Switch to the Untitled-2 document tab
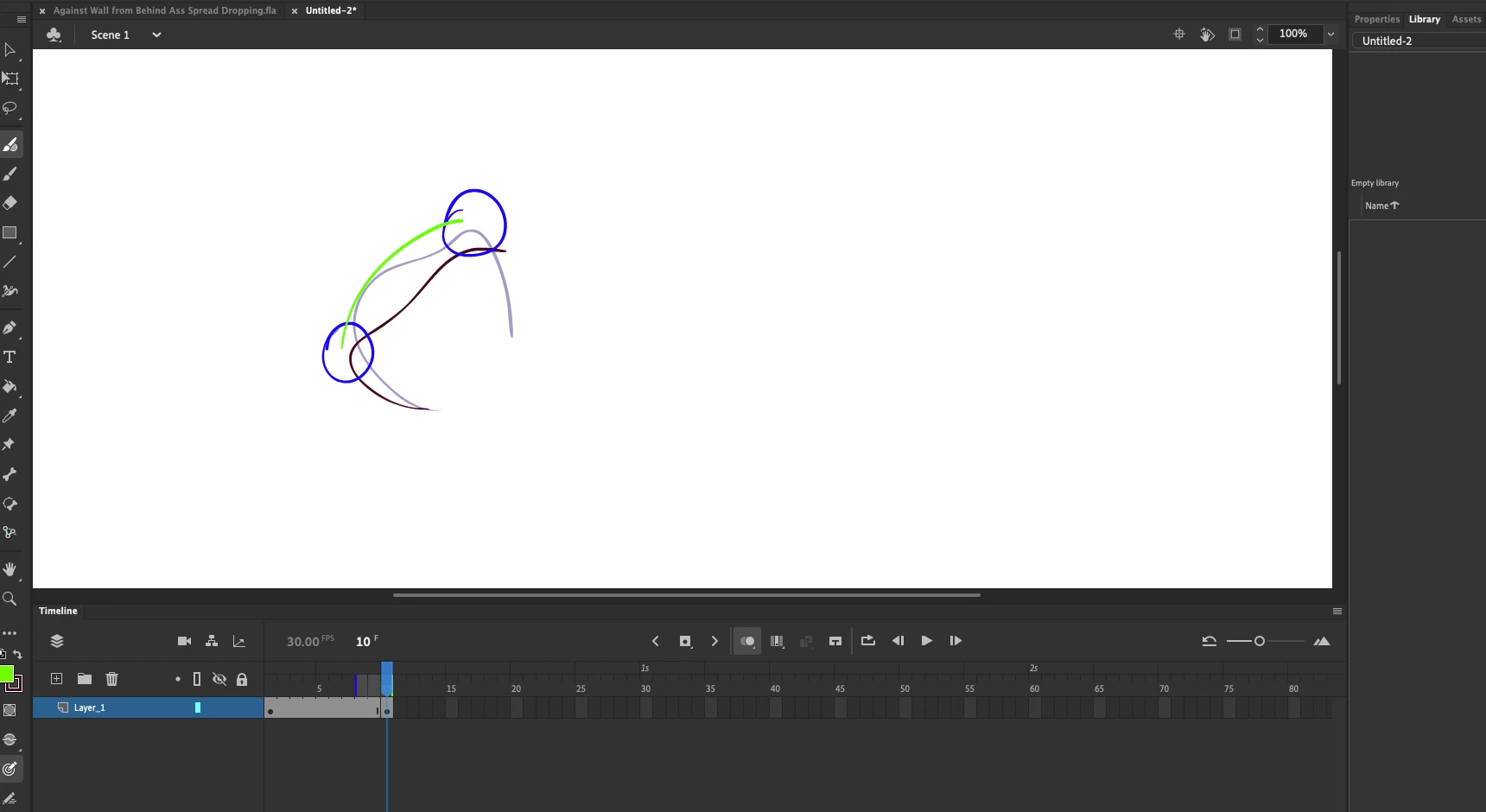Image resolution: width=1486 pixels, height=812 pixels. pyautogui.click(x=331, y=10)
